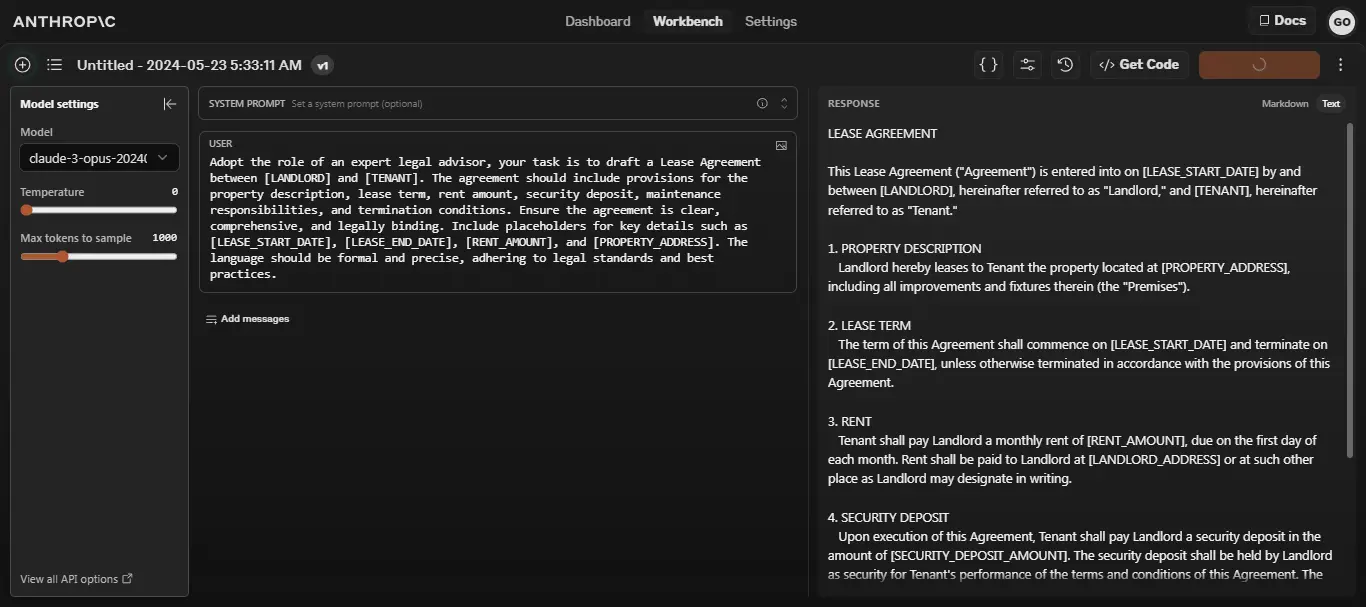Click the Get Code button

pos(1139,65)
